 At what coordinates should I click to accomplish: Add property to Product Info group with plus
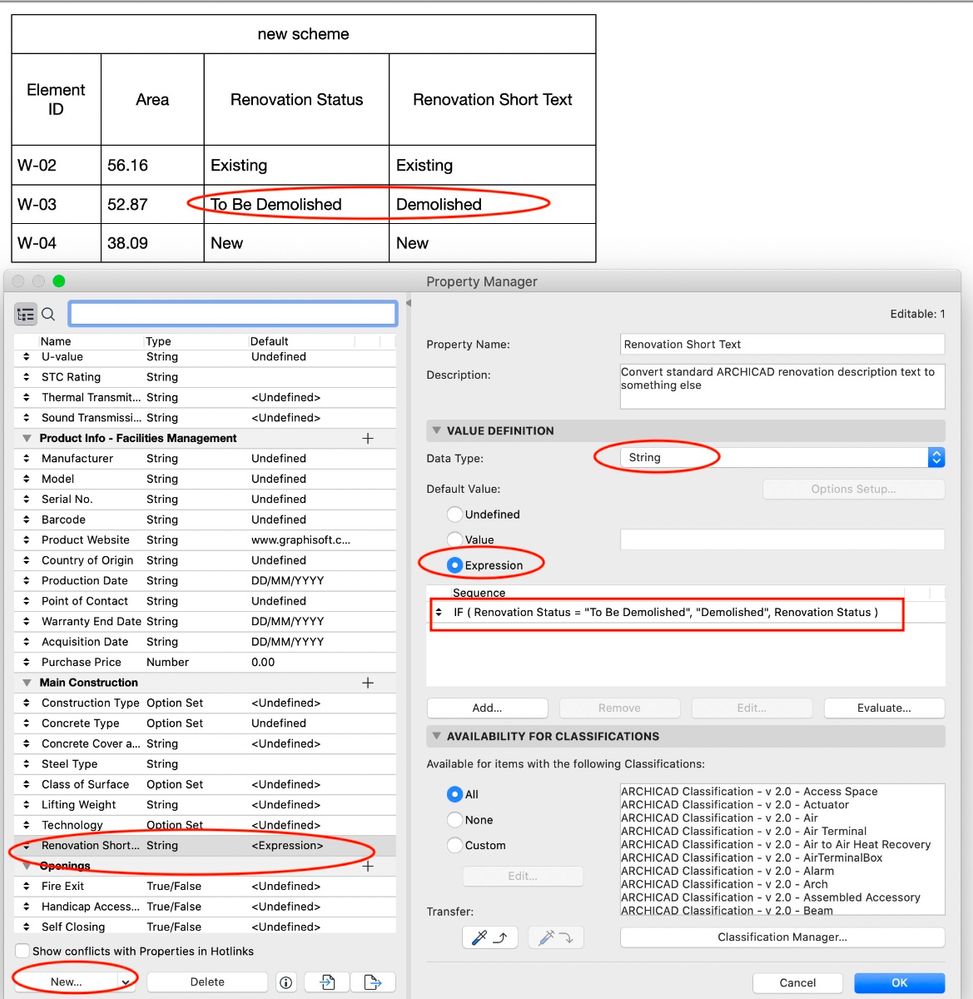tap(368, 438)
